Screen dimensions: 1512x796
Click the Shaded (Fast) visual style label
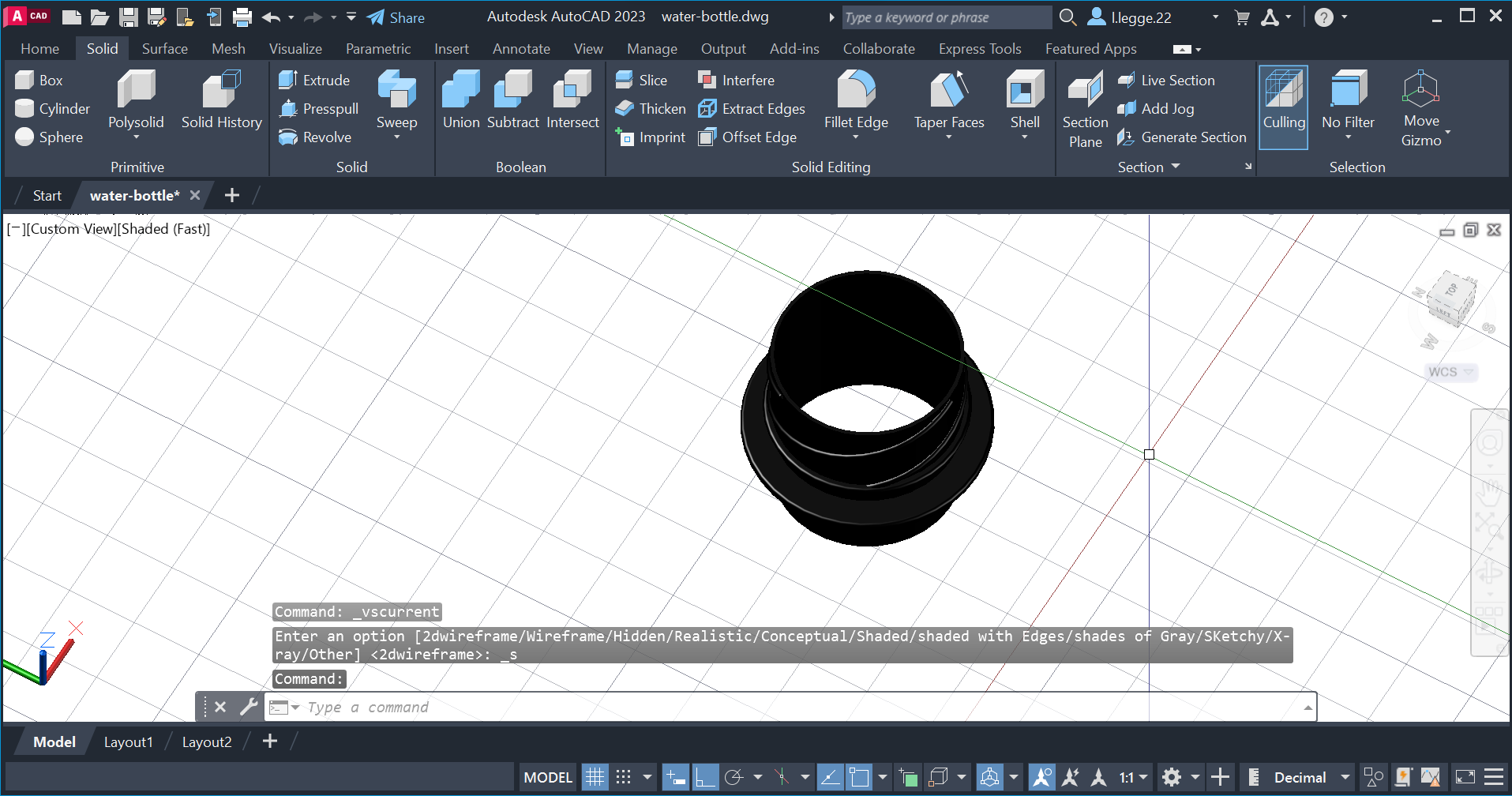164,229
